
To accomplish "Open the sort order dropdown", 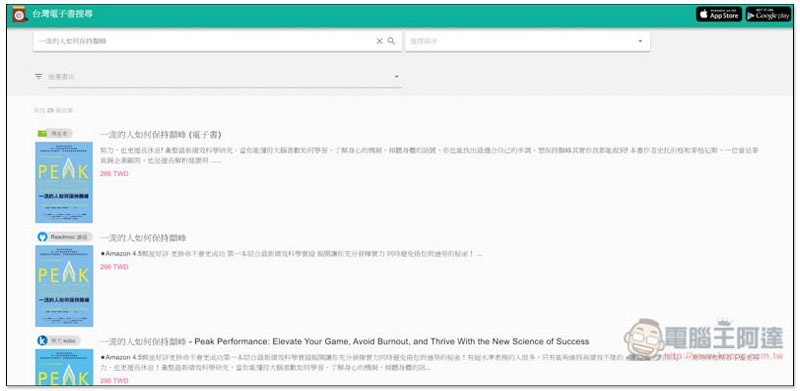I will 528,41.
